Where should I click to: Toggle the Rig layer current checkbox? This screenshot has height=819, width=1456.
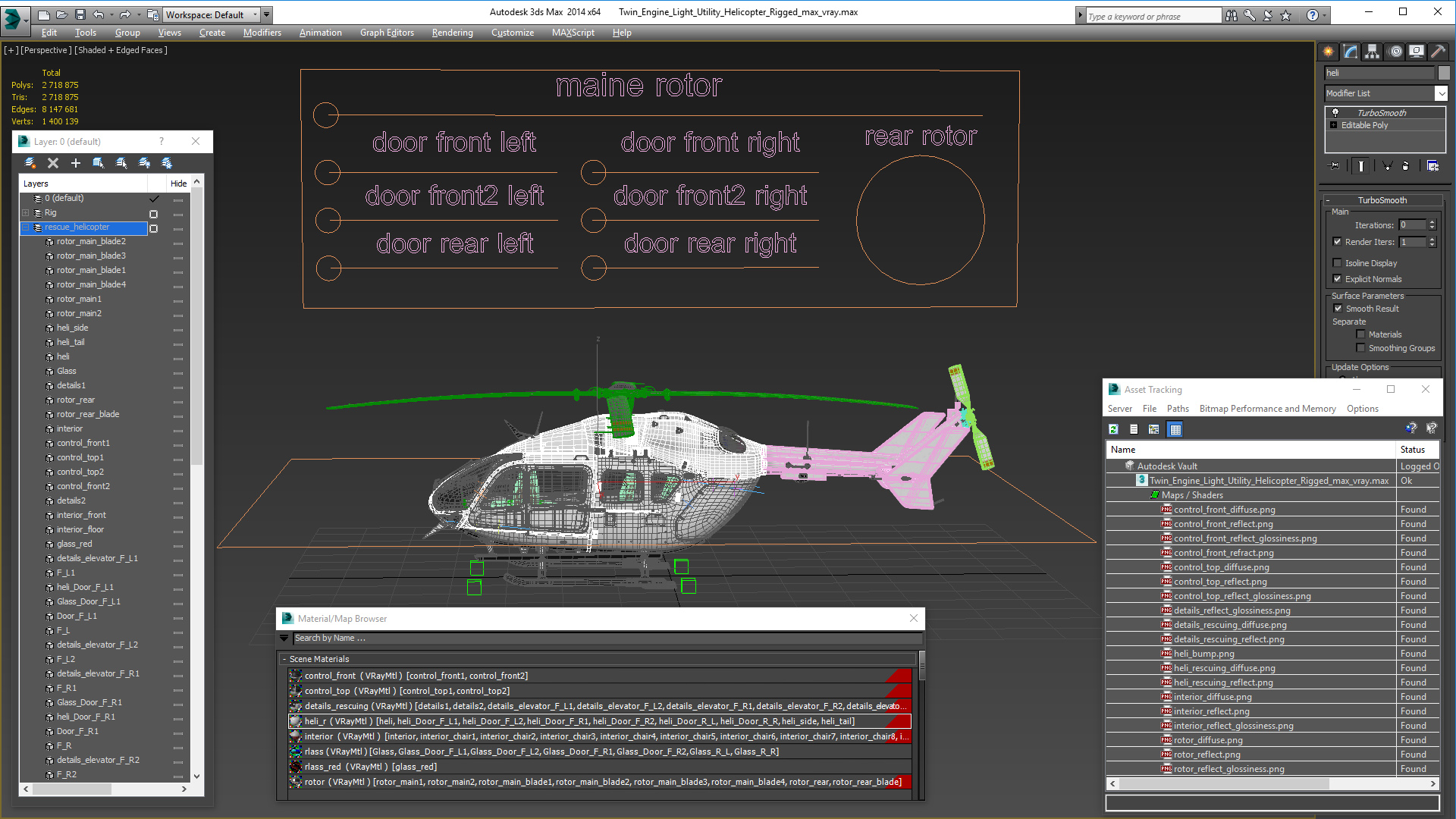[x=154, y=214]
